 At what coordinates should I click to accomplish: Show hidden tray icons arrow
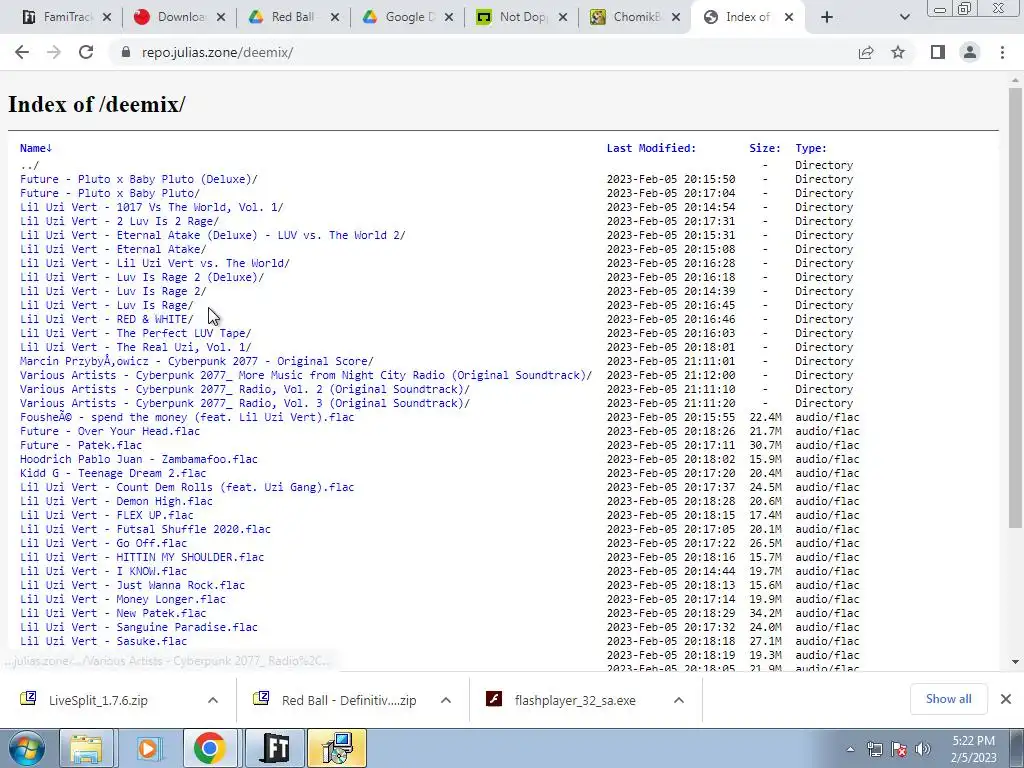click(850, 749)
